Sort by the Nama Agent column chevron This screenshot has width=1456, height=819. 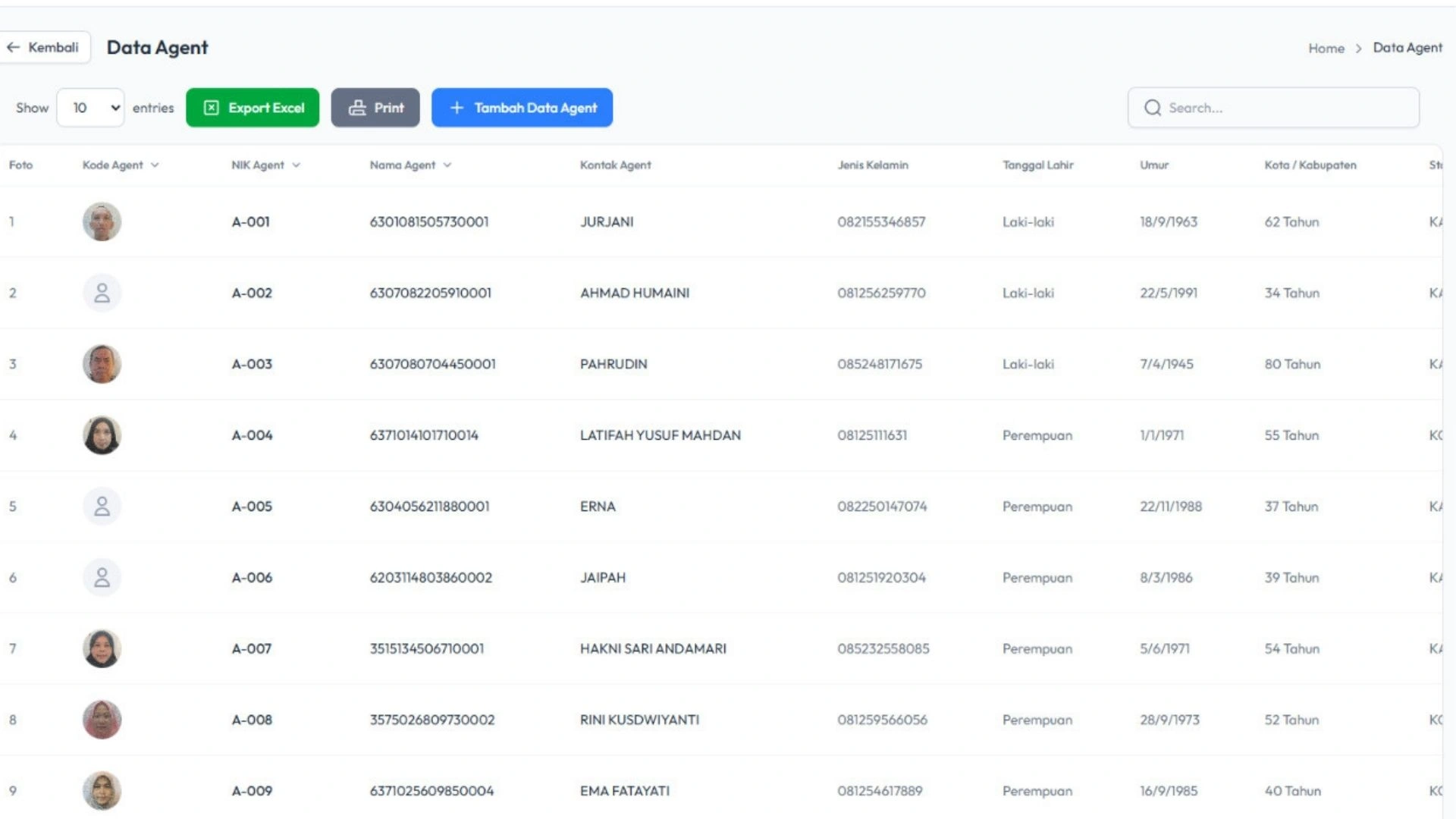447,165
